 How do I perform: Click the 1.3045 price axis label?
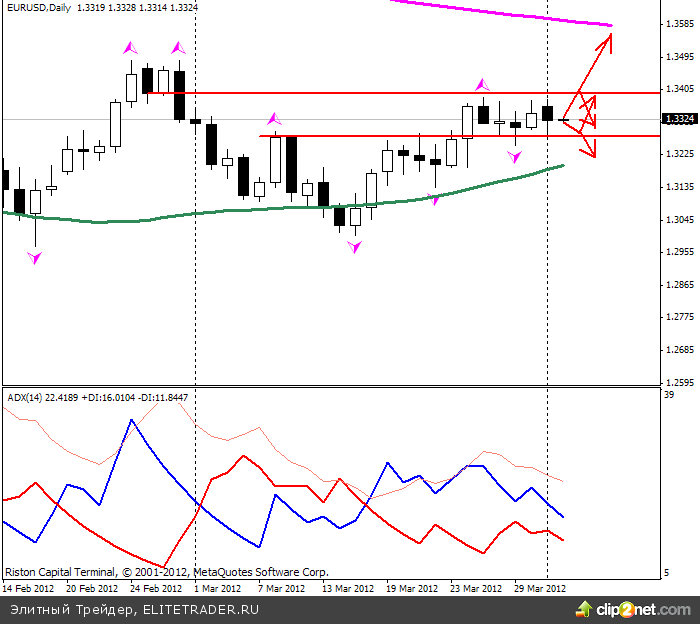[679, 220]
